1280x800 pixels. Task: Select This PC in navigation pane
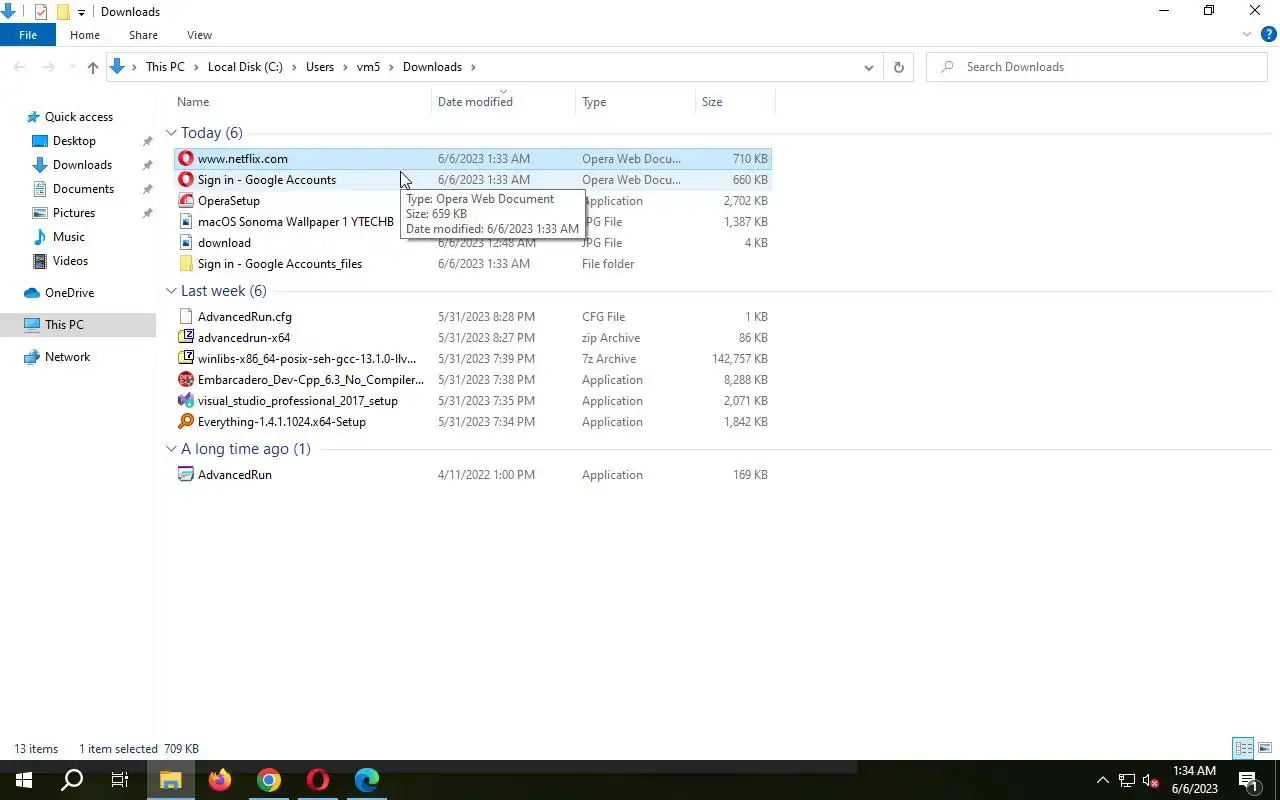pyautogui.click(x=64, y=325)
